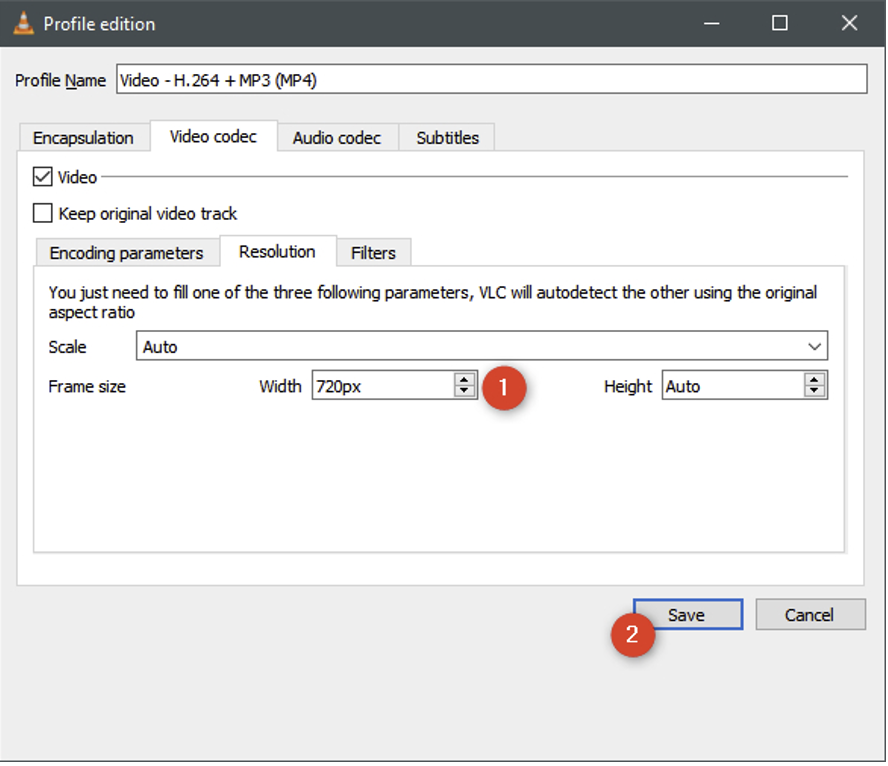Click the 'Frame size' label

pyautogui.click(x=87, y=386)
